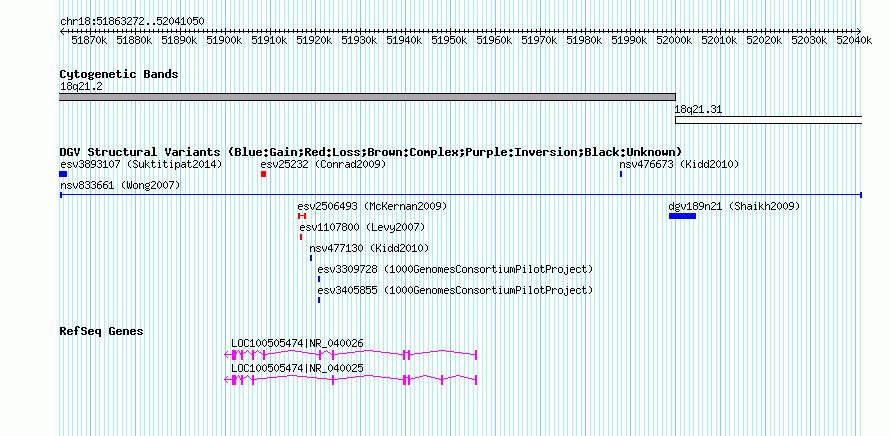Viewport: 890px width, 436px height.
Task: Click the nsv476673 blue variant marker
Action: [621, 174]
